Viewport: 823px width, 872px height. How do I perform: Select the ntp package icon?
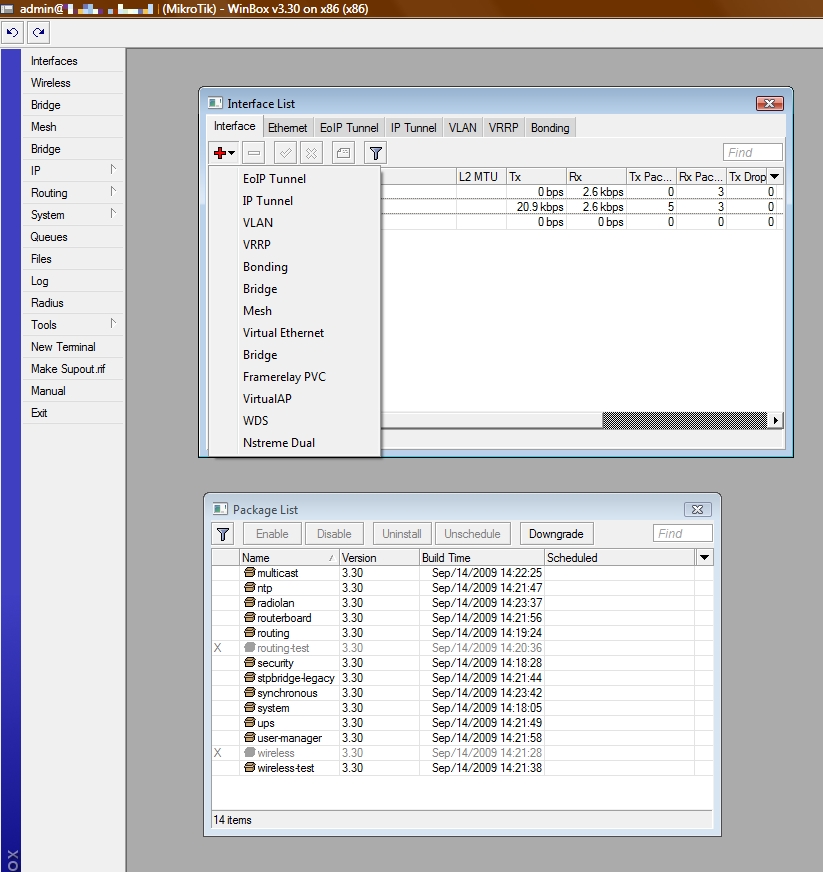[x=250, y=587]
